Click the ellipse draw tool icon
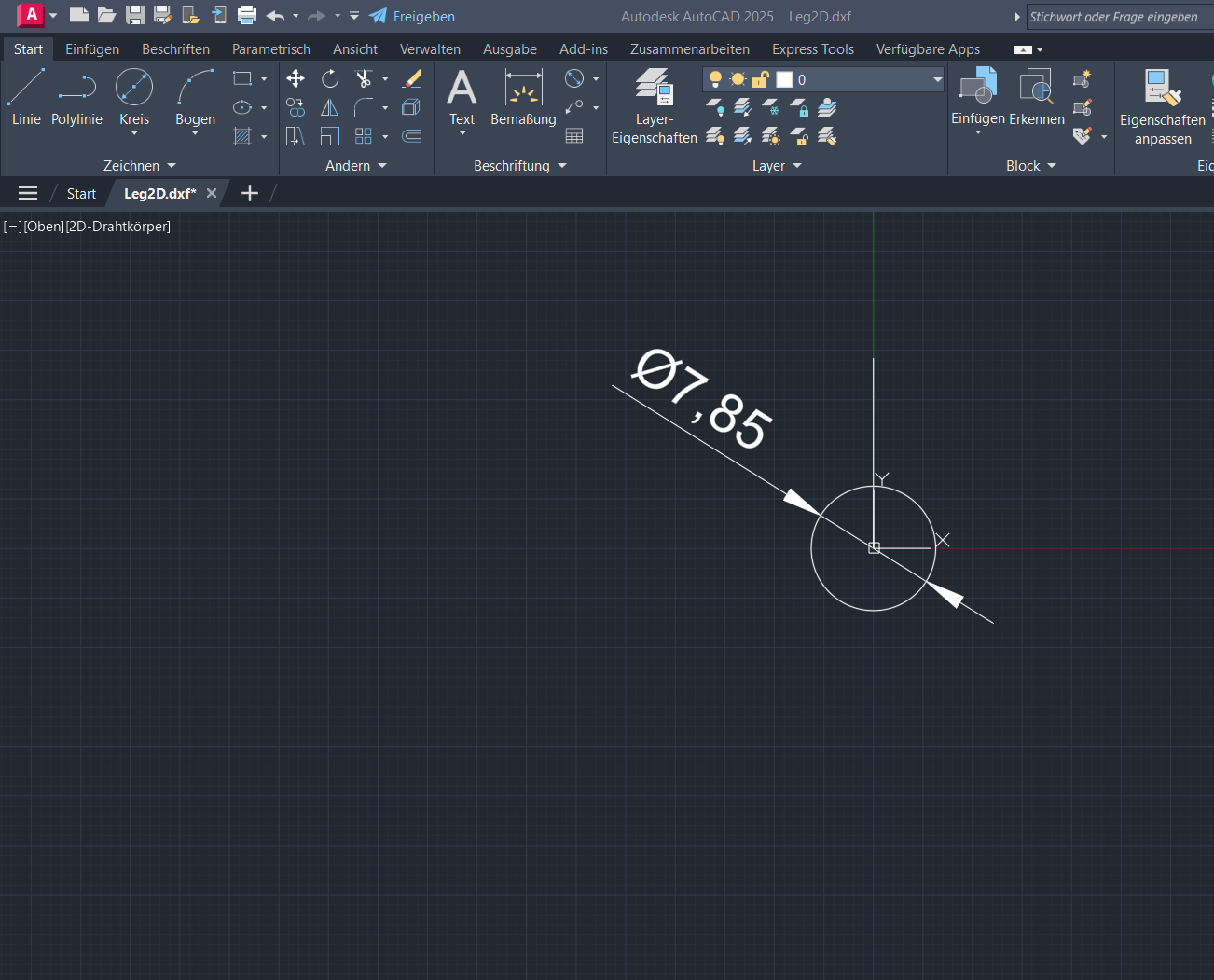Image resolution: width=1214 pixels, height=980 pixels. [x=242, y=107]
